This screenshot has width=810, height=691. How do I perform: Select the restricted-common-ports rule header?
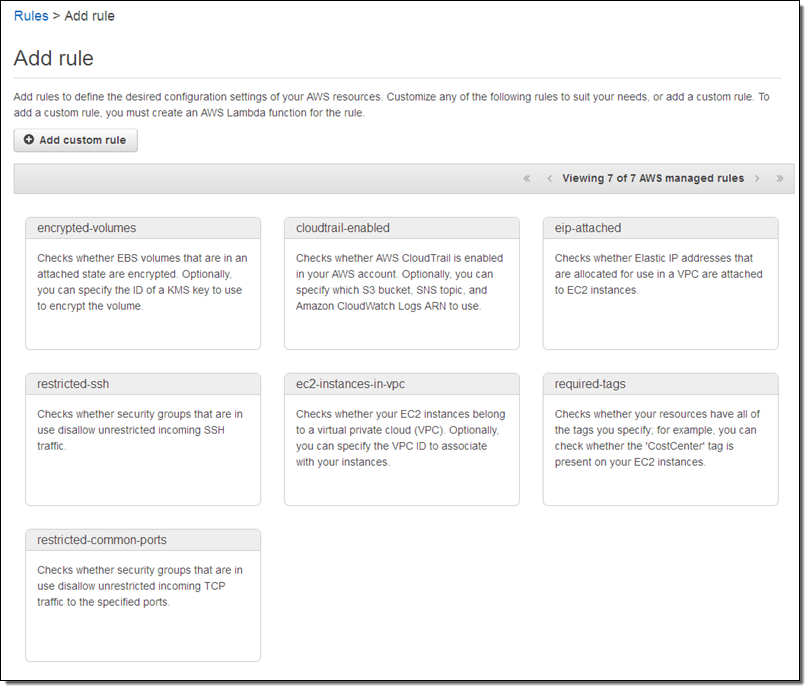[102, 541]
